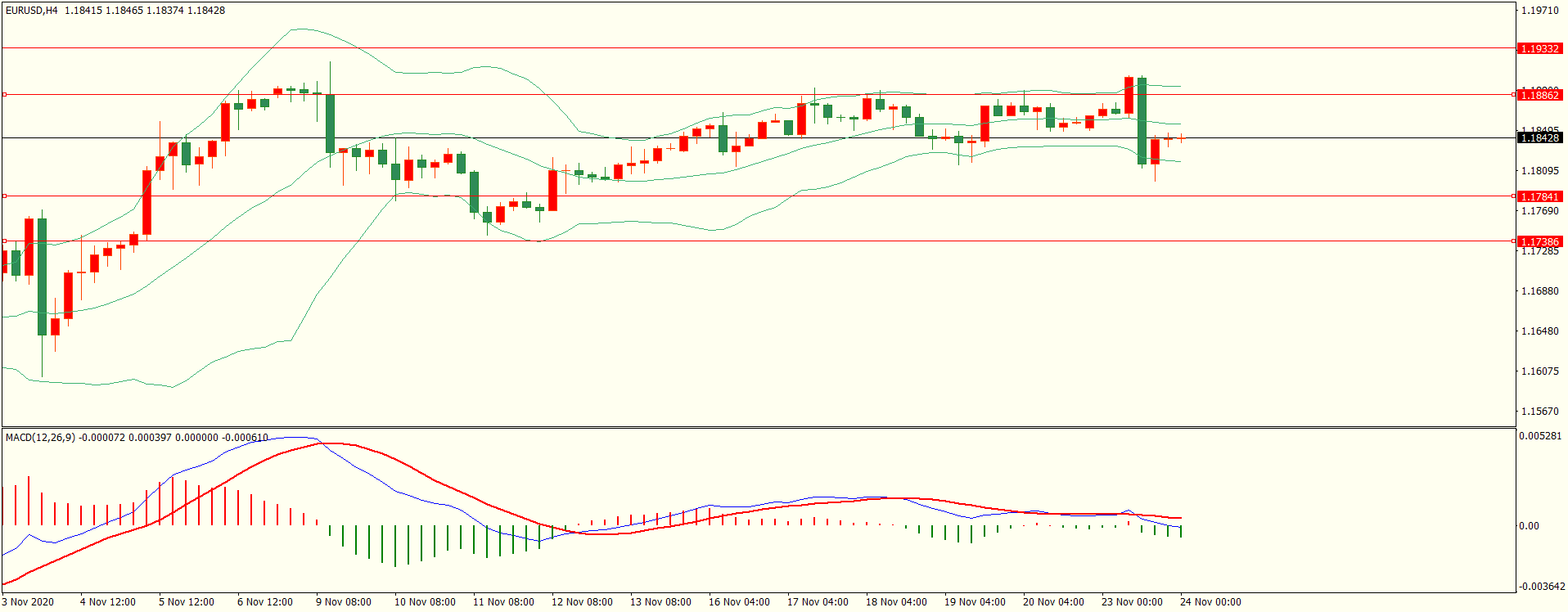Click the 17 Nov 04:00 time label
The width and height of the screenshot is (1568, 612).
(818, 602)
